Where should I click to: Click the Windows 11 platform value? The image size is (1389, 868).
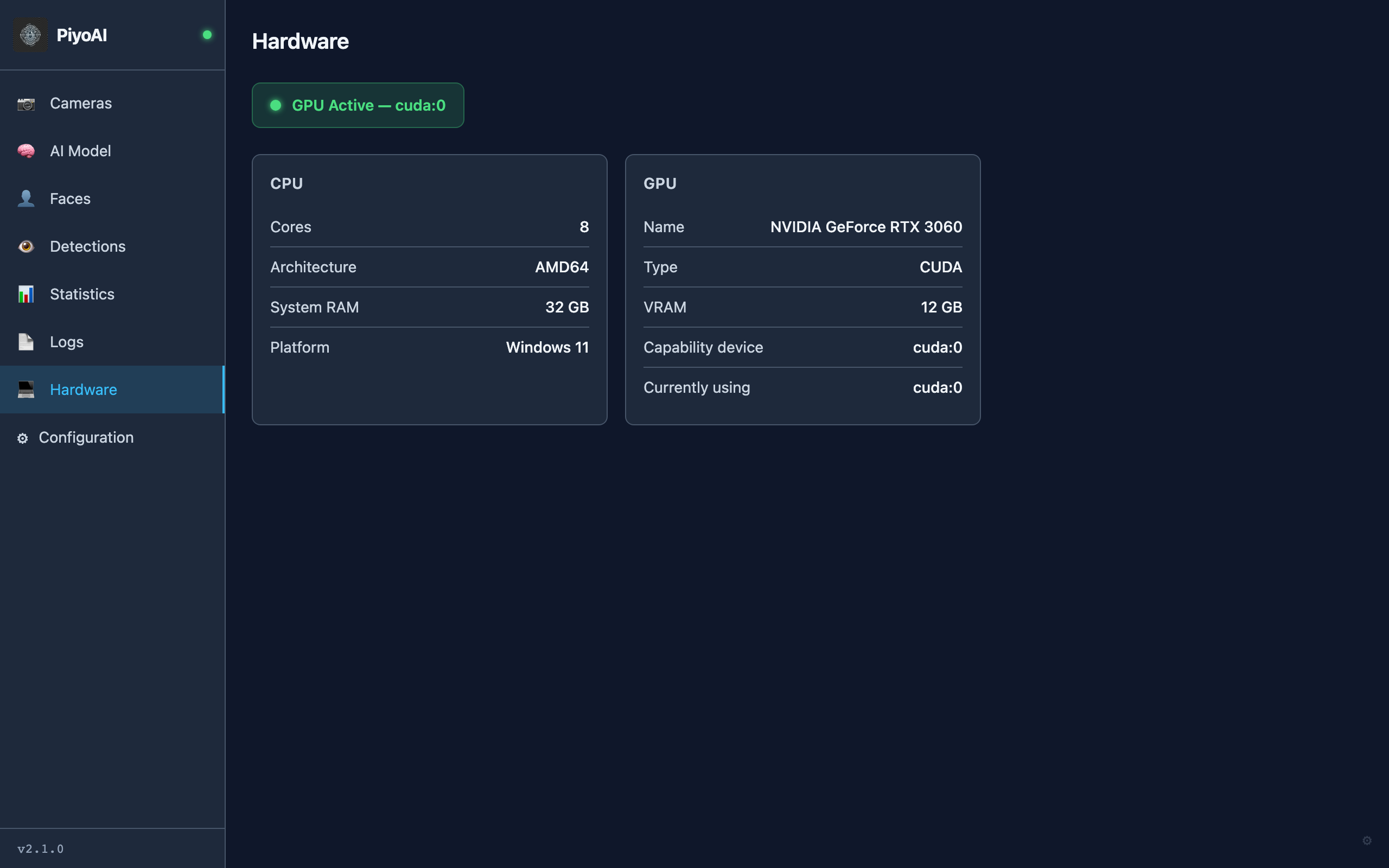pyautogui.click(x=547, y=347)
